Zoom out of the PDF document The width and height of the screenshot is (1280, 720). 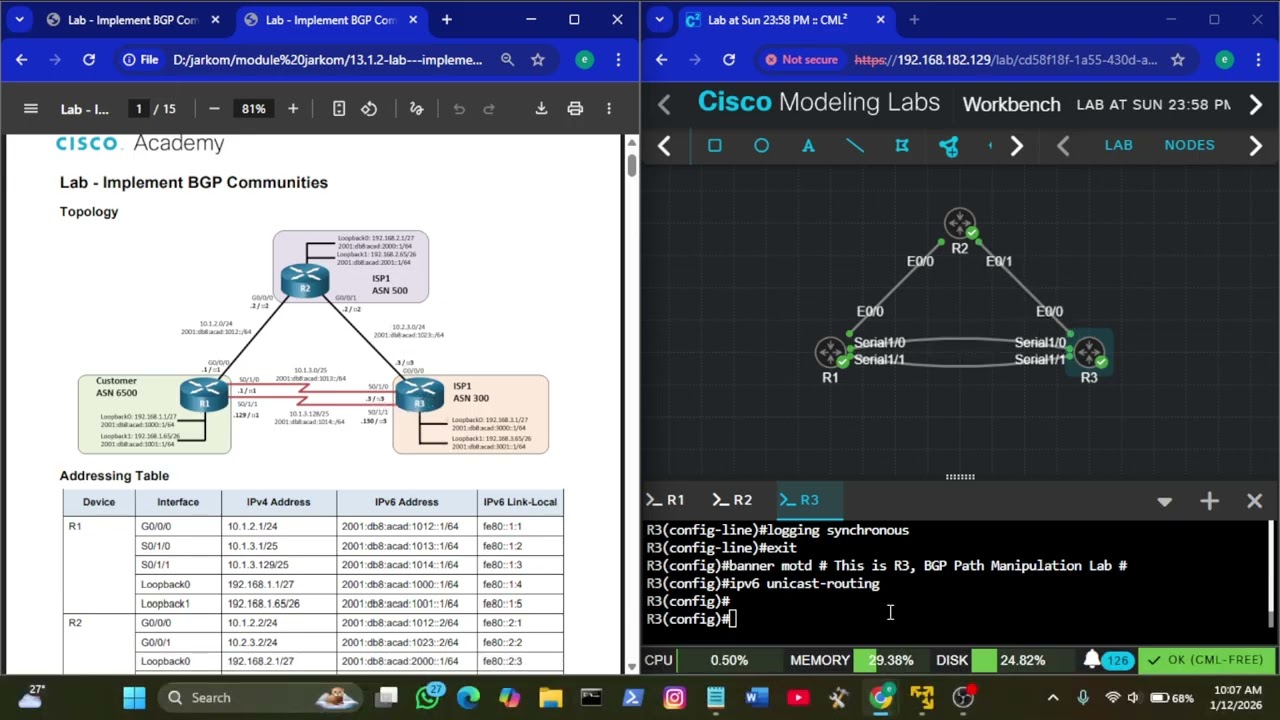(214, 108)
